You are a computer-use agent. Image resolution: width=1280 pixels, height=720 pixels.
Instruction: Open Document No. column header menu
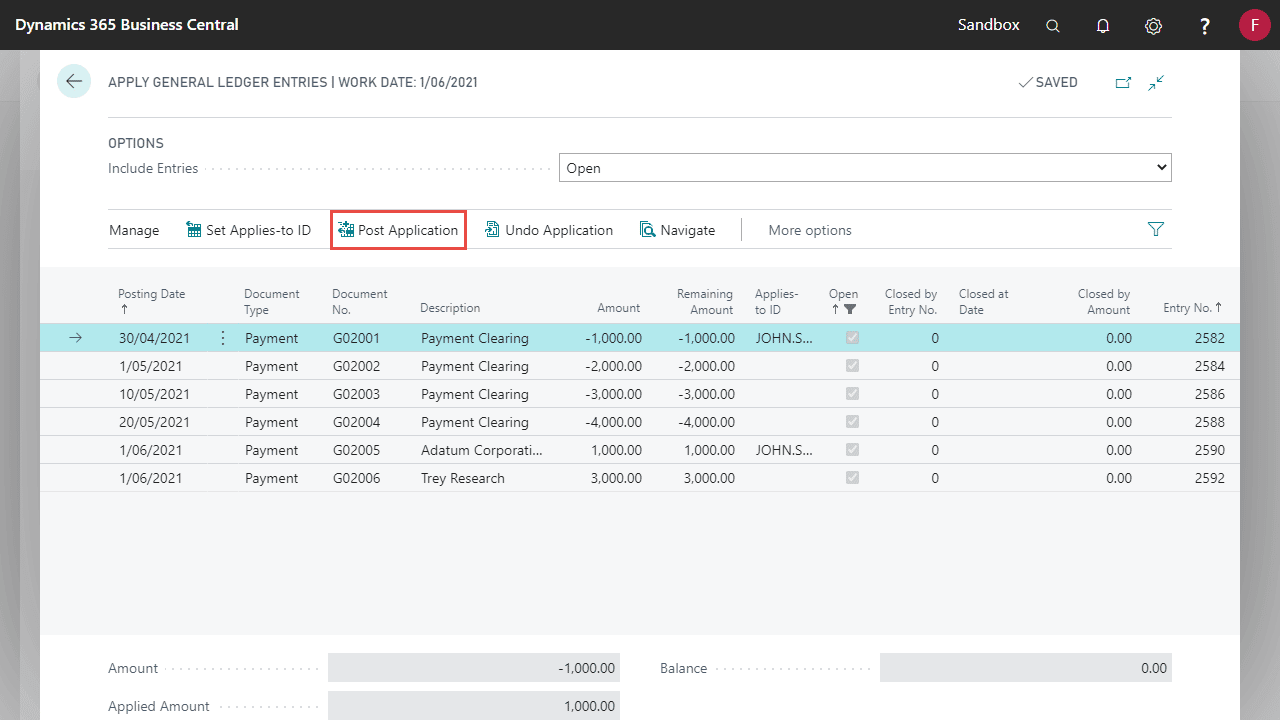[x=360, y=301]
